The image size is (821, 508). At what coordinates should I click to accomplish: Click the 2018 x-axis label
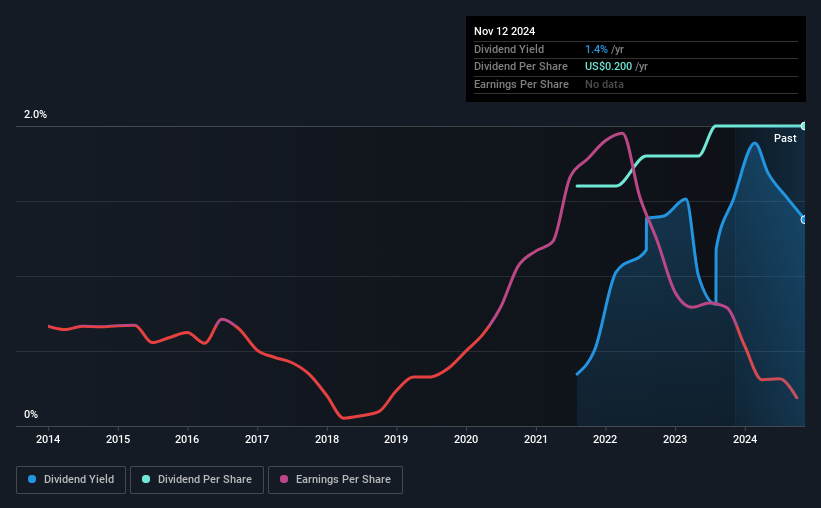tap(327, 439)
